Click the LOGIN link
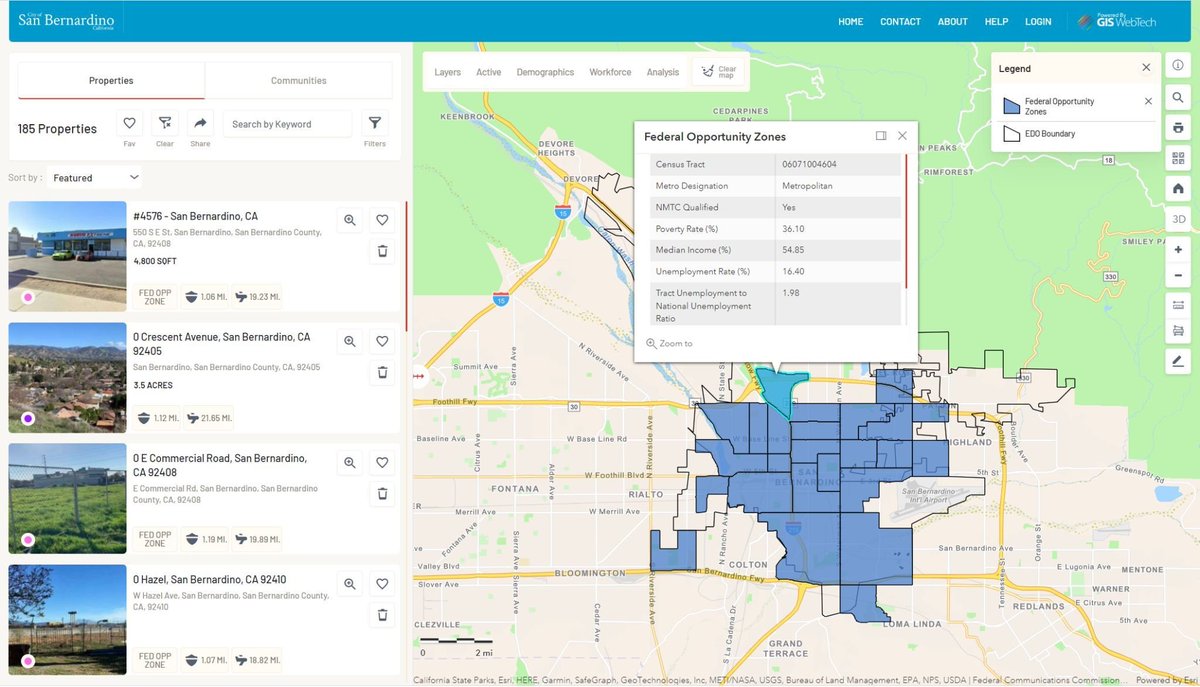The height and width of the screenshot is (687, 1200). (x=1038, y=21)
